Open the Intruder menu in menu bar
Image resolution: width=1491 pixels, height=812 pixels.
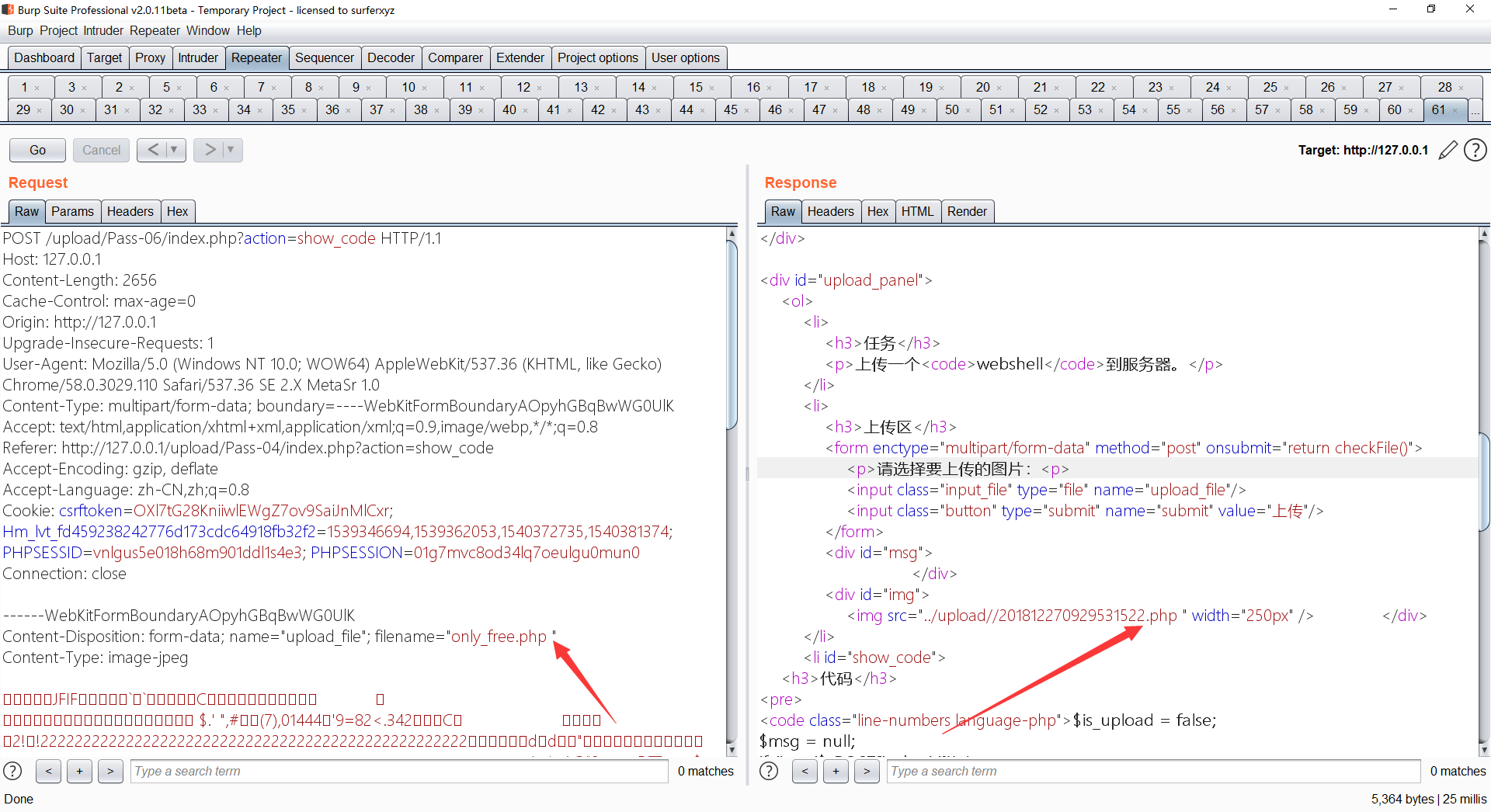coord(103,30)
